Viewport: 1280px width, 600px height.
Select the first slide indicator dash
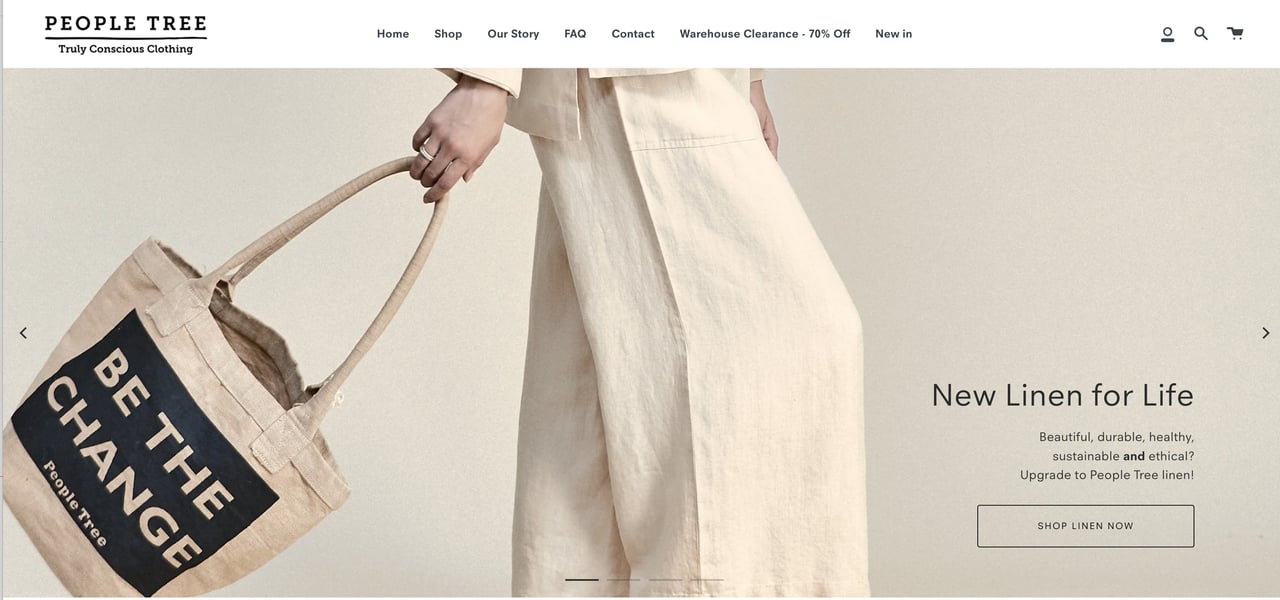[582, 580]
